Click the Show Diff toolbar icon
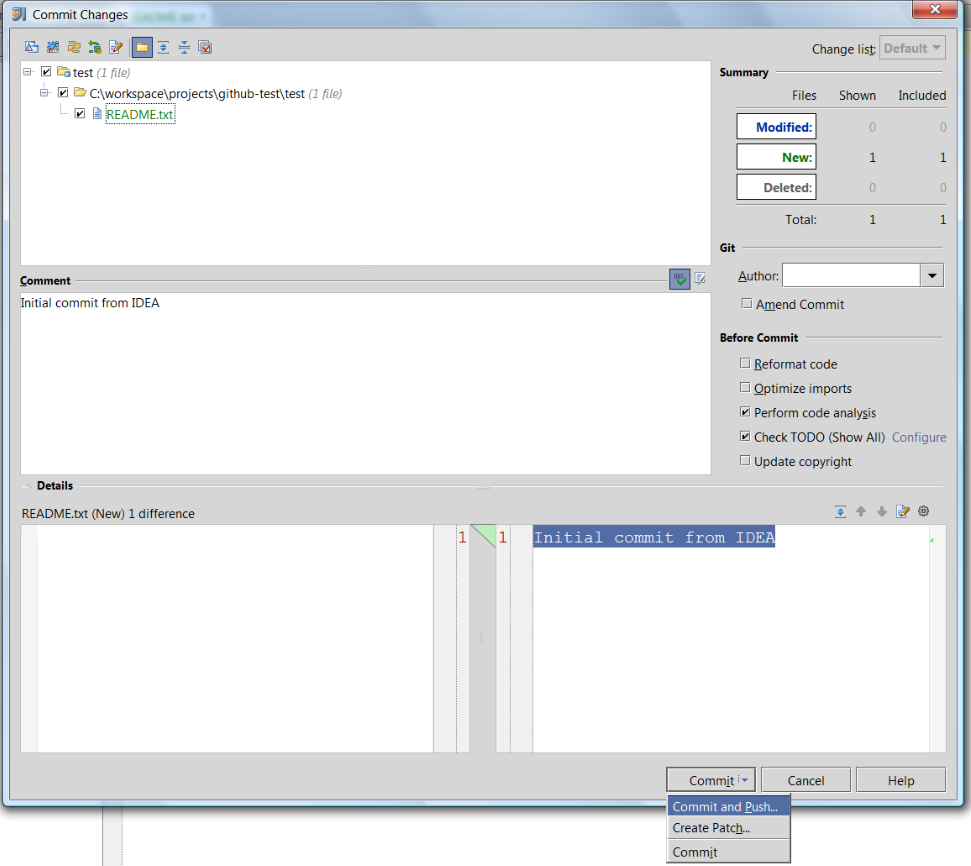Viewport: 971px width, 866px height. (x=32, y=47)
